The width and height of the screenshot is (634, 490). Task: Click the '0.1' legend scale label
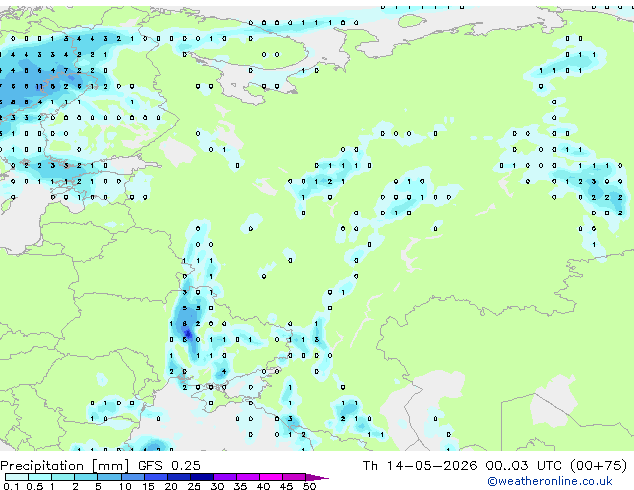click(x=11, y=486)
